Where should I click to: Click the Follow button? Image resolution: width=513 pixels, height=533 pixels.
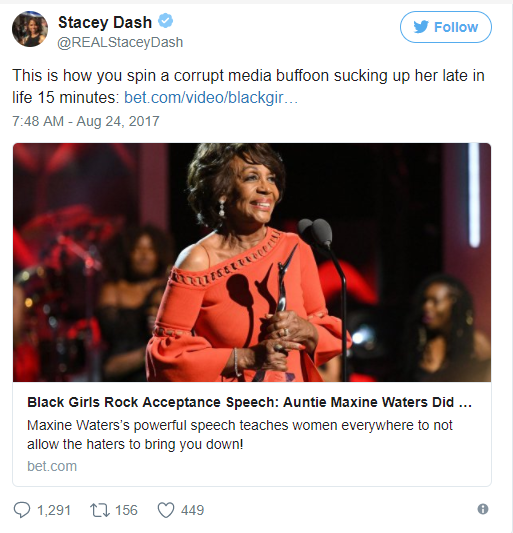pos(446,27)
